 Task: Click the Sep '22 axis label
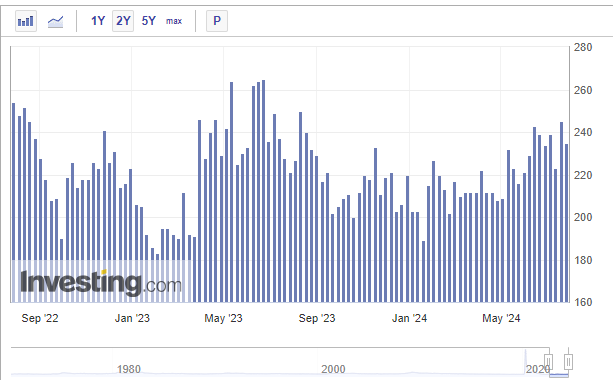pos(40,318)
